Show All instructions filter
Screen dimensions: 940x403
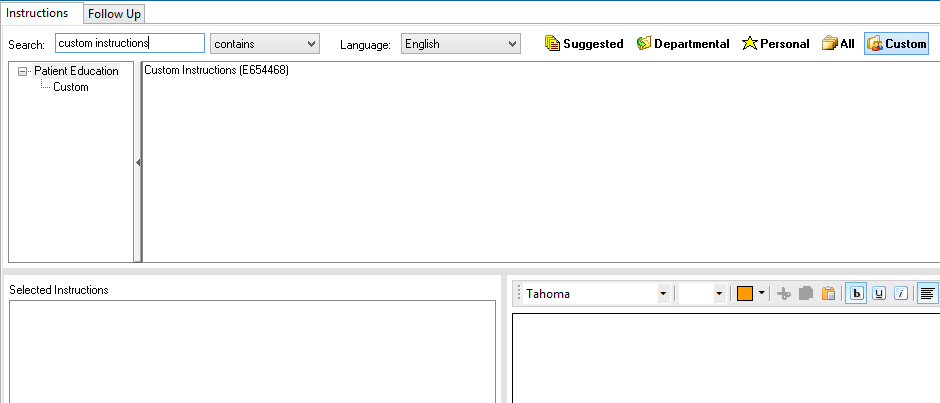(838, 44)
